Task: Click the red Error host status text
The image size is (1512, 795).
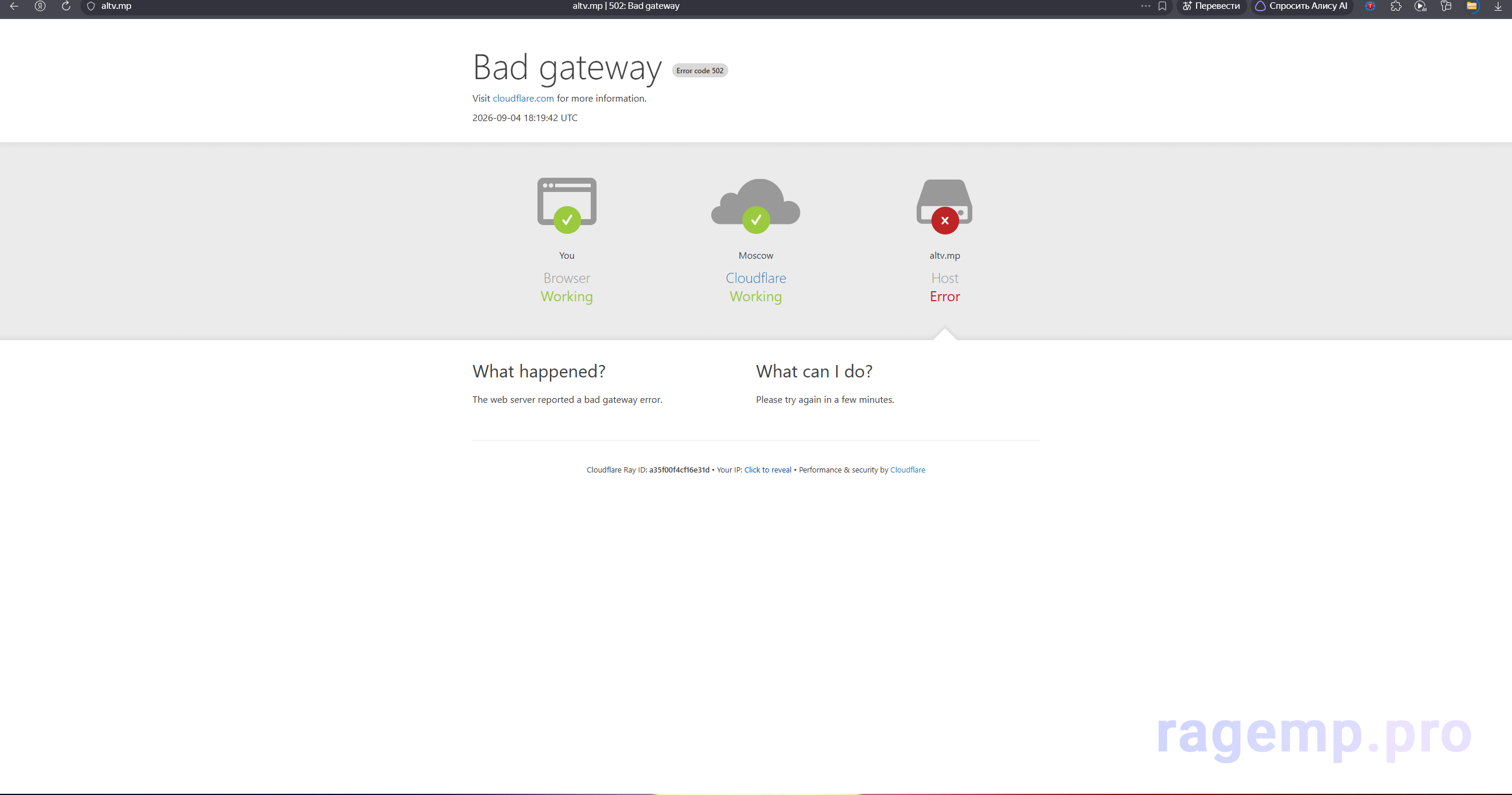Action: pyautogui.click(x=945, y=297)
